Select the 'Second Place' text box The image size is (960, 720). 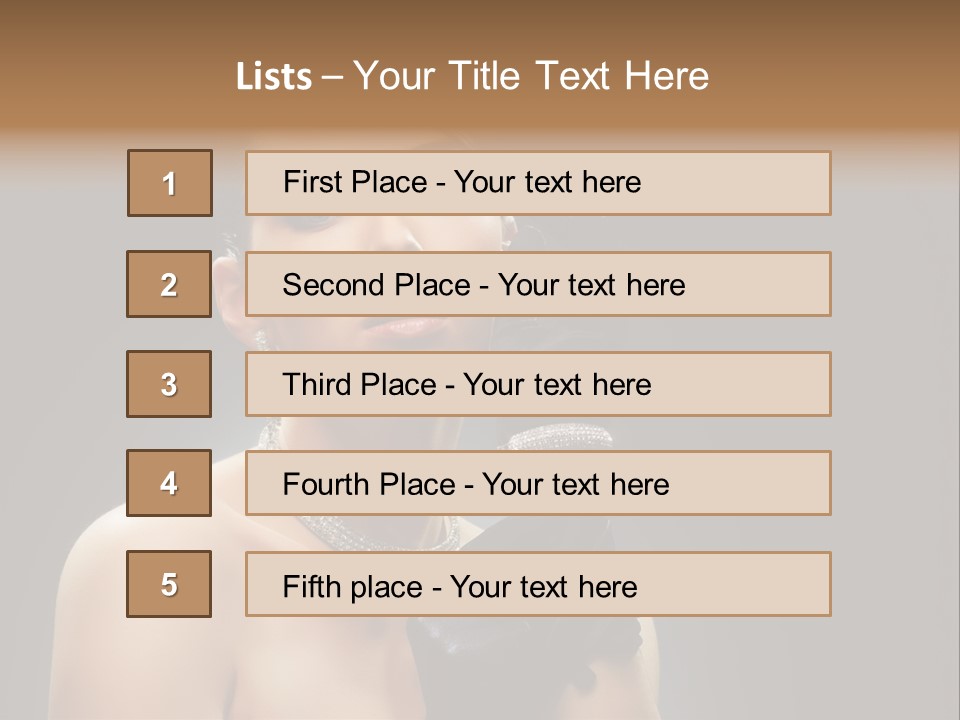[538, 284]
